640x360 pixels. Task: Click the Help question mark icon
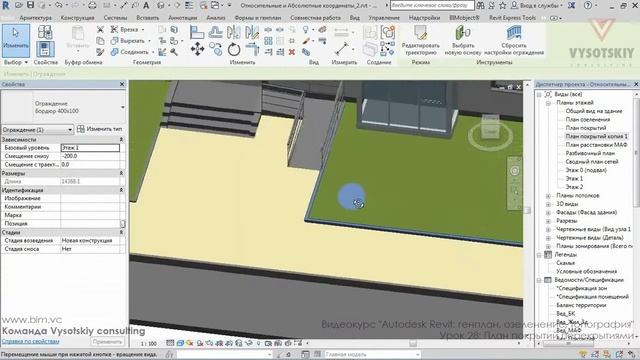[x=588, y=5]
